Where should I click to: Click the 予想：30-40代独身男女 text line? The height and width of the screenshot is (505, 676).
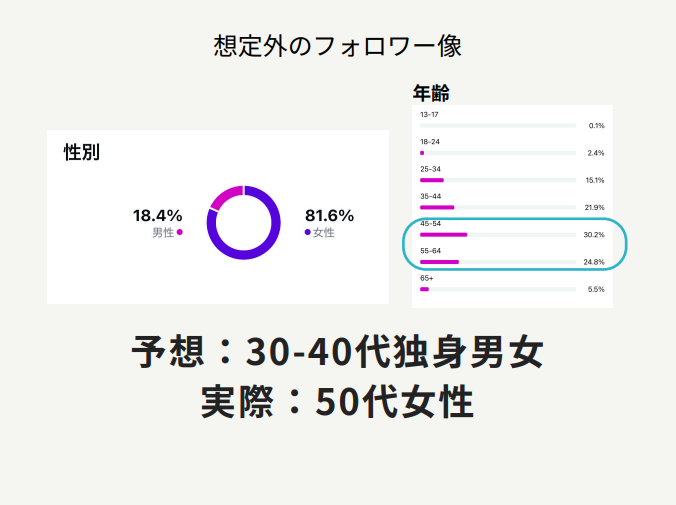(338, 353)
